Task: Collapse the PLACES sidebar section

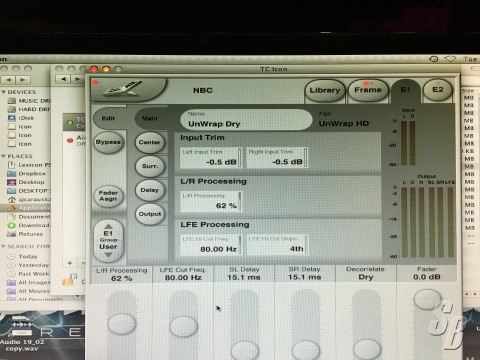Action: pyautogui.click(x=3, y=156)
